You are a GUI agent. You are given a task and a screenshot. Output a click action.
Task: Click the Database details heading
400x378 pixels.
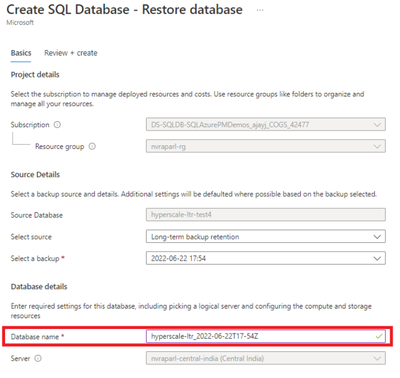click(x=39, y=287)
